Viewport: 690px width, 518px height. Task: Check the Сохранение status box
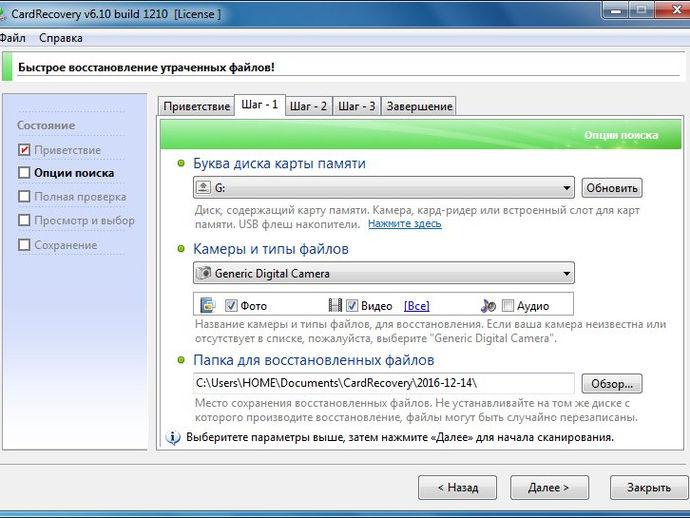point(24,245)
